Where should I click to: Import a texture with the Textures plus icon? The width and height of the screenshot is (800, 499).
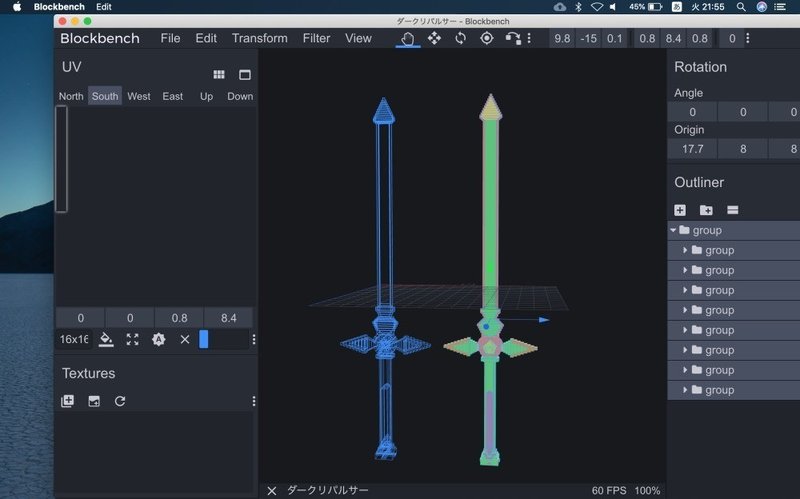67,401
